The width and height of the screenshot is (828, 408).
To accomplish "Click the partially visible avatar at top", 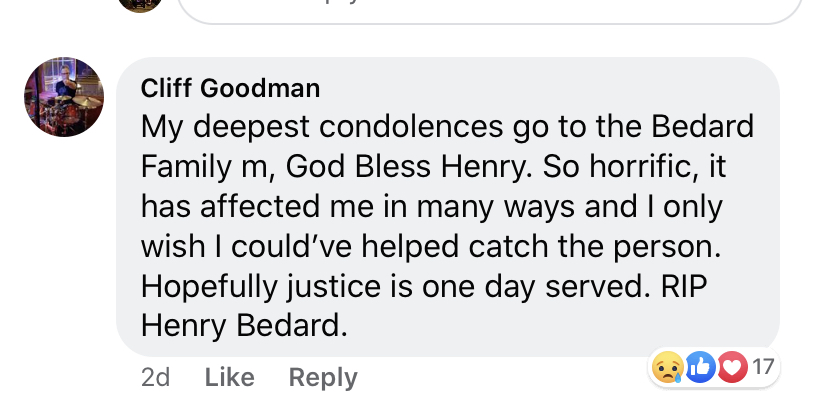I will point(139,4).
